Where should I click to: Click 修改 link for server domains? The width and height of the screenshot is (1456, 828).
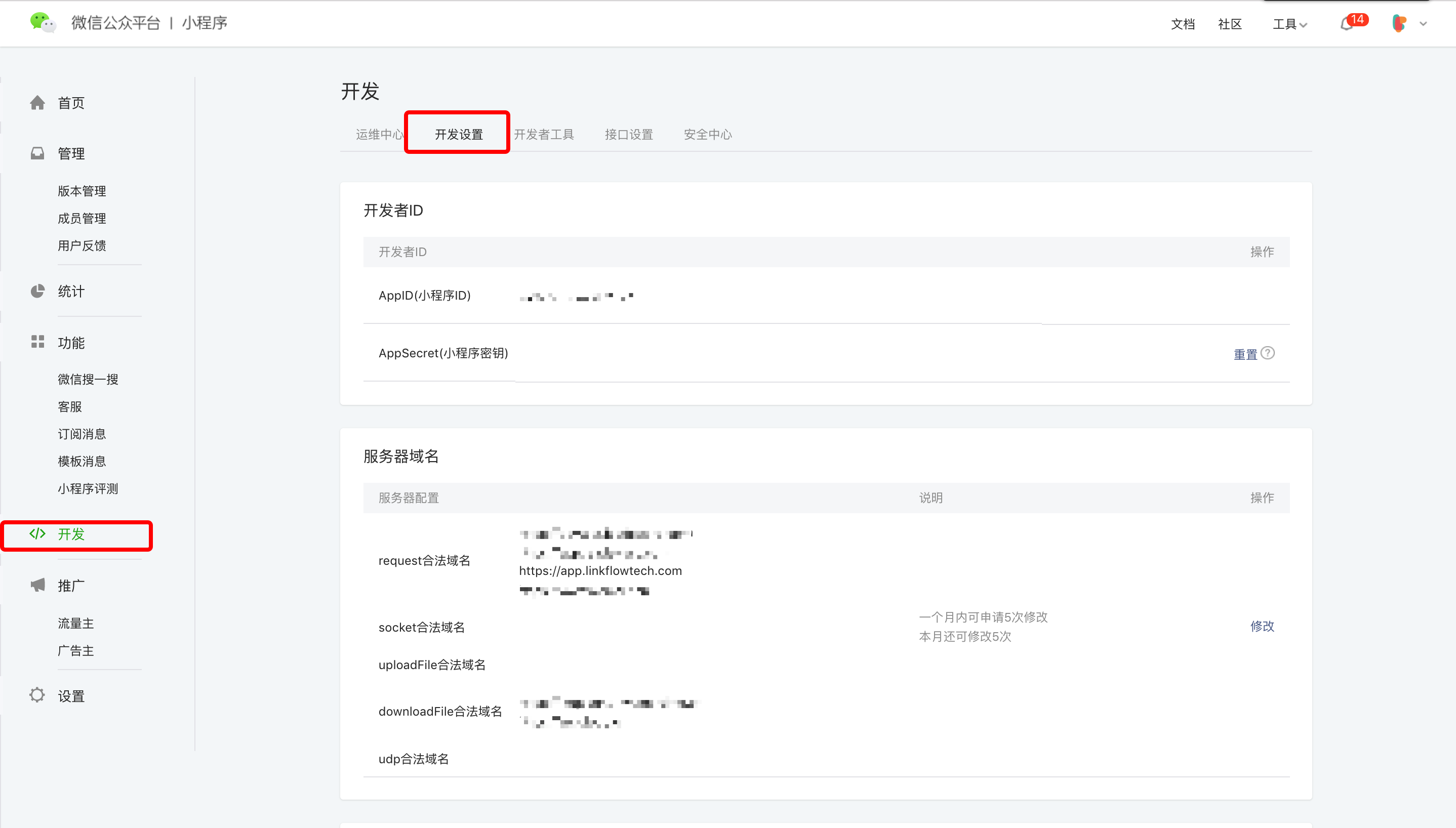point(1262,626)
